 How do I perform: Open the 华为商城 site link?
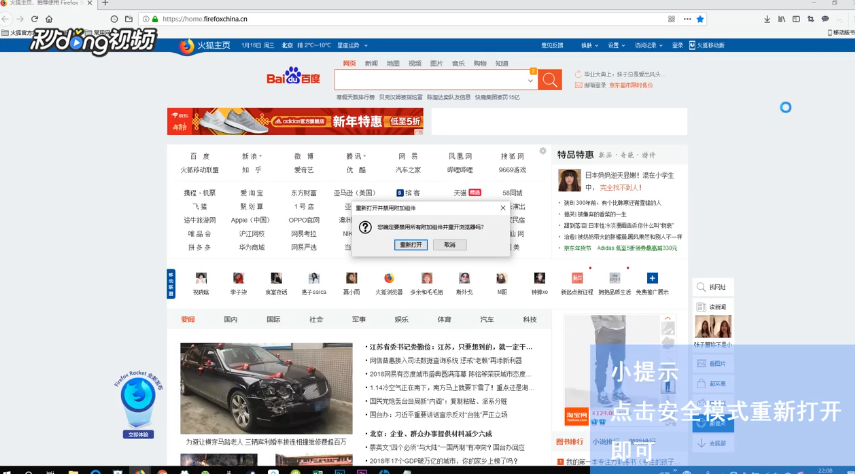pyautogui.click(x=252, y=247)
